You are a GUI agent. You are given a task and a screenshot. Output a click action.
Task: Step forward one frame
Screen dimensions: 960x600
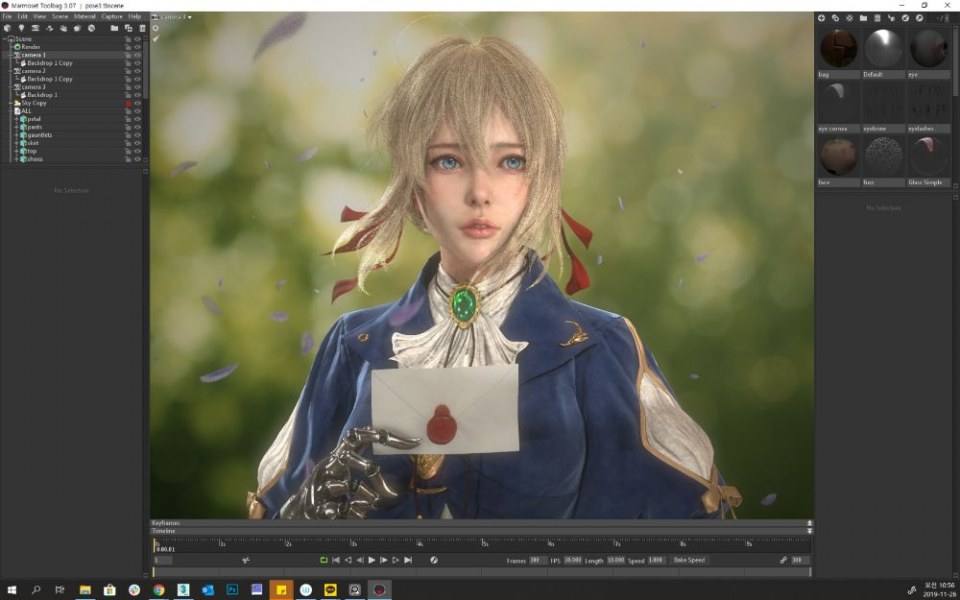[384, 560]
